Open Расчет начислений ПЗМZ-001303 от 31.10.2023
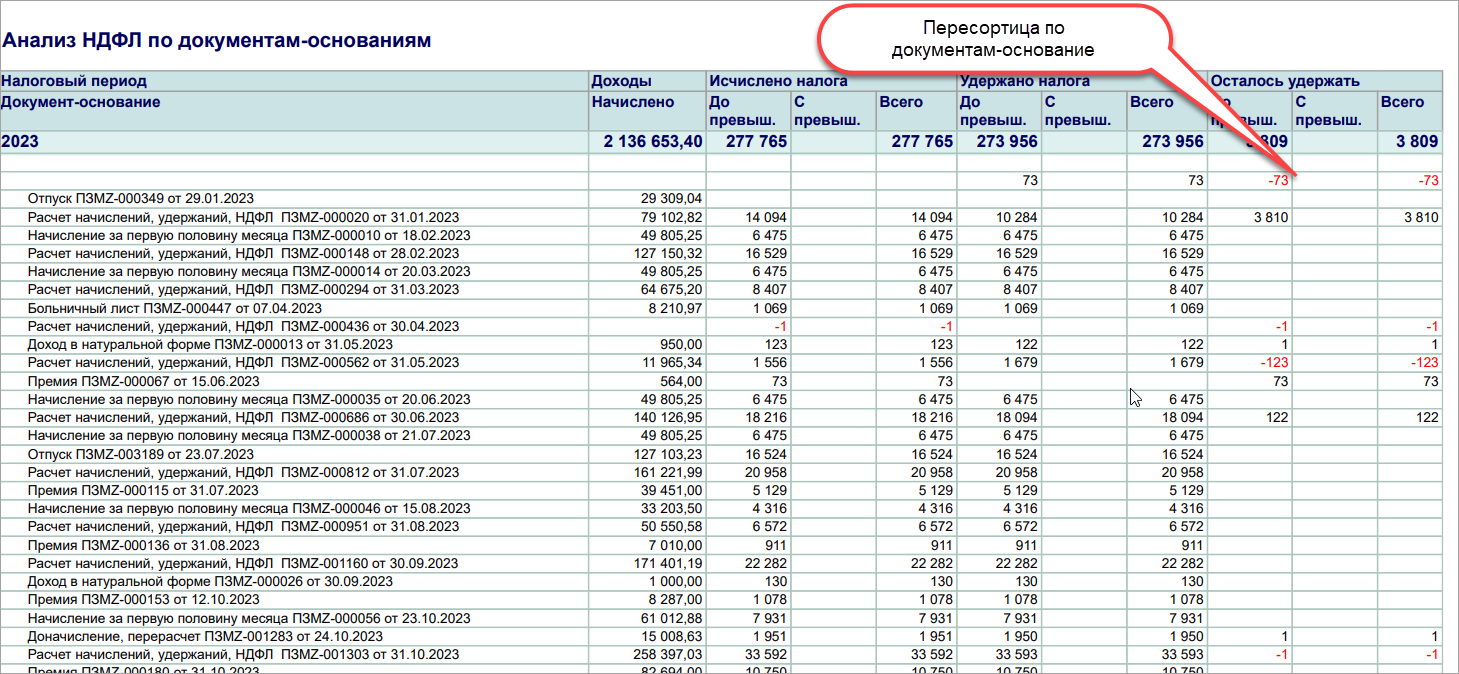 (243, 654)
